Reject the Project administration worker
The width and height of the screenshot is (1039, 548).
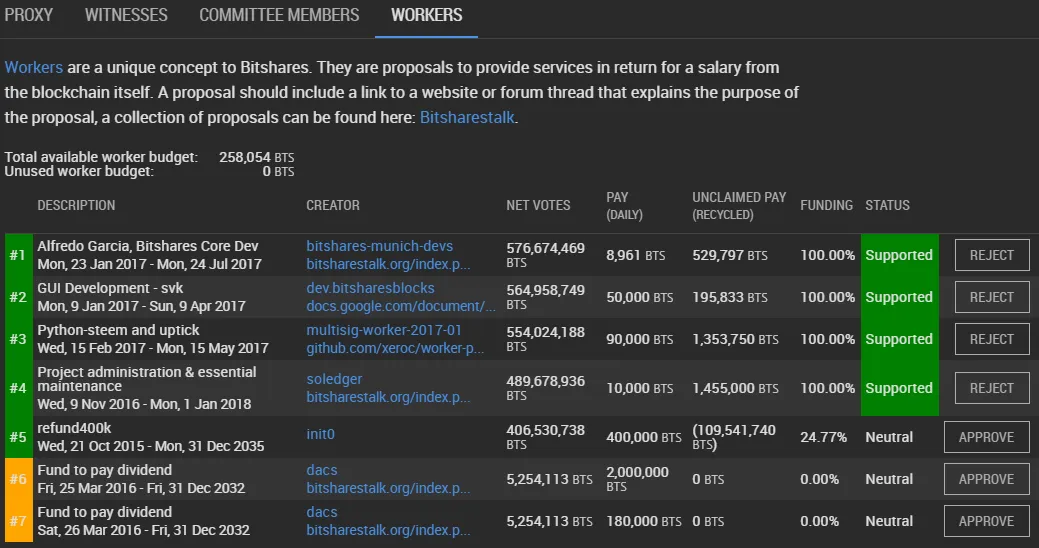pos(992,388)
